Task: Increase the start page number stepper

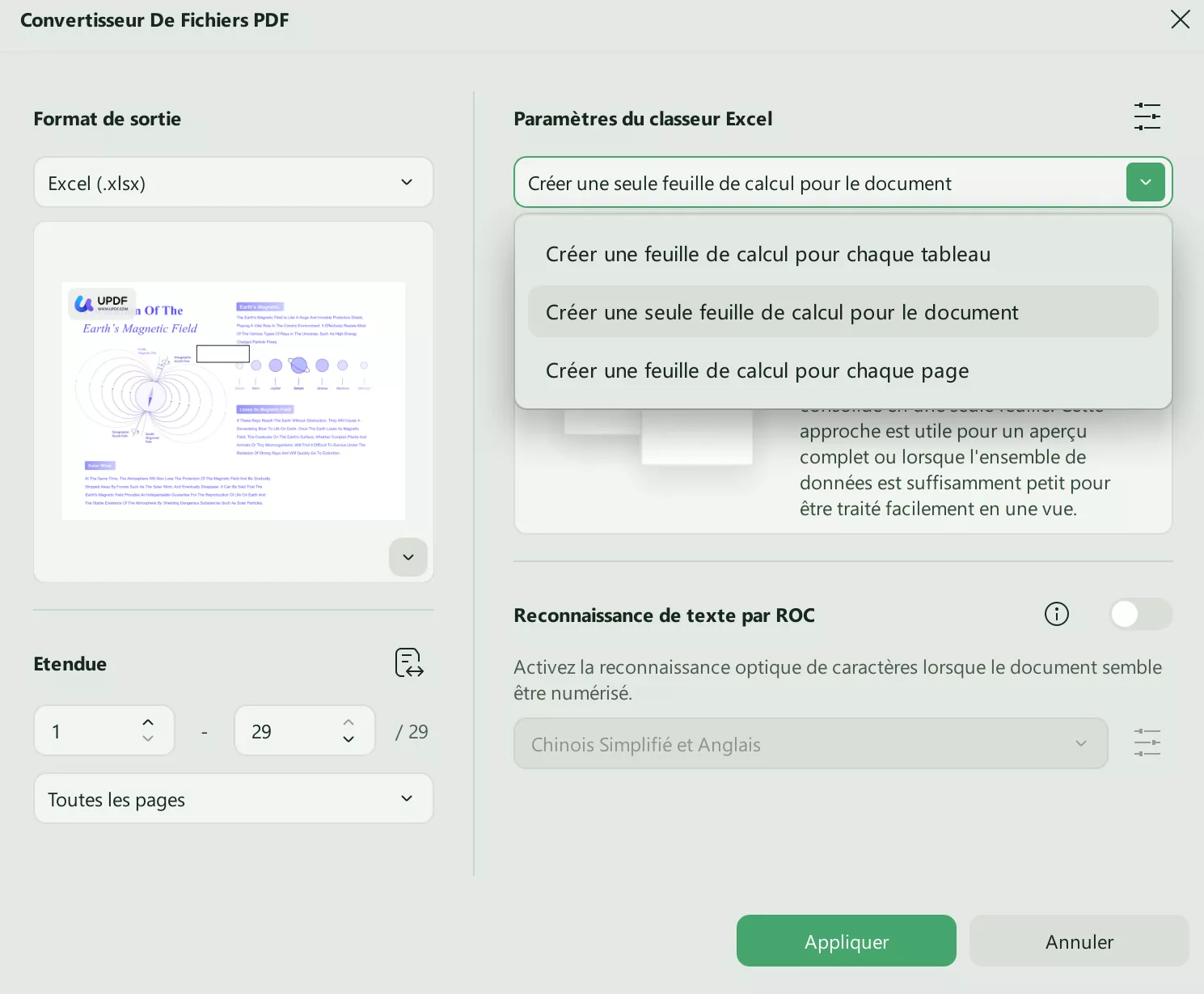Action: click(148, 722)
